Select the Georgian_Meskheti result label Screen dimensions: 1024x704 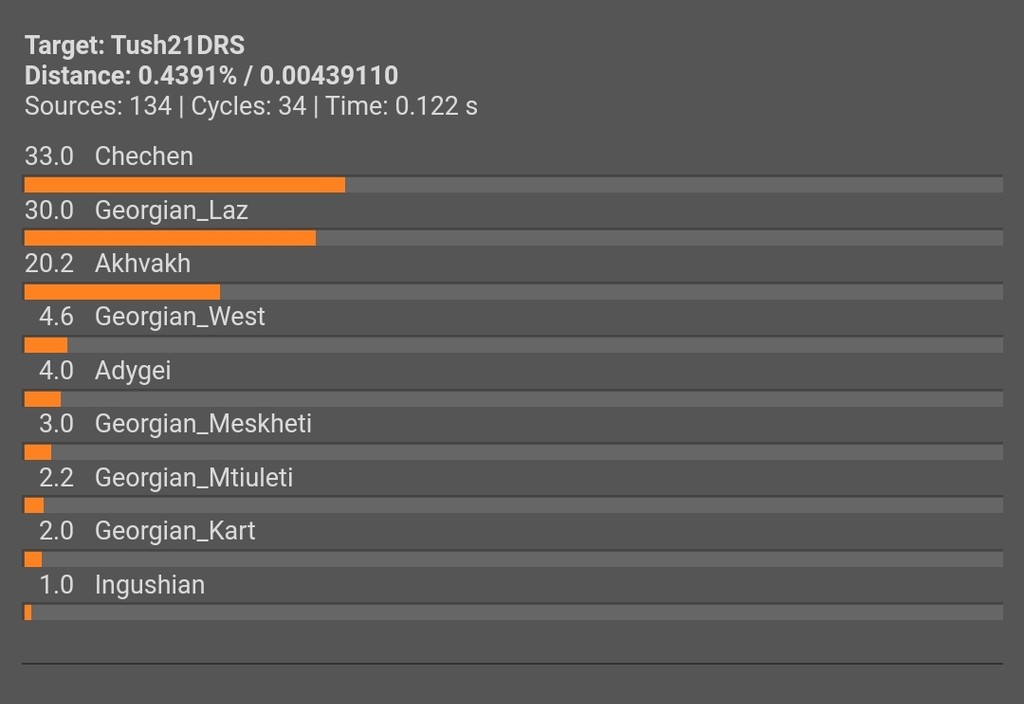[x=203, y=424]
